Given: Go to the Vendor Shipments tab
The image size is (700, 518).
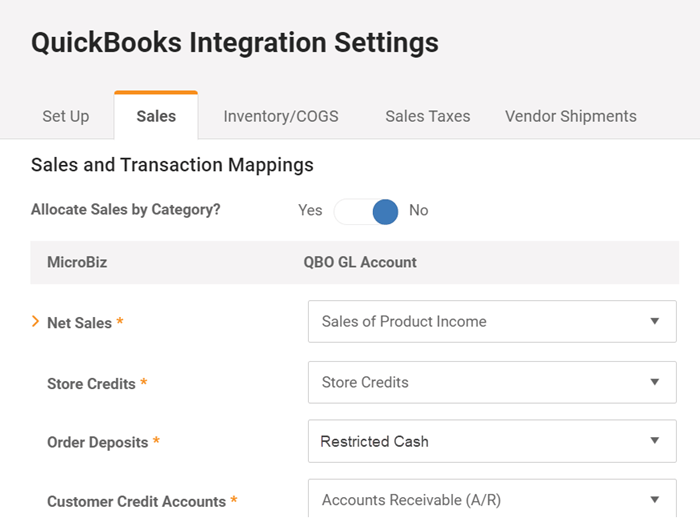Looking at the screenshot, I should tap(571, 116).
